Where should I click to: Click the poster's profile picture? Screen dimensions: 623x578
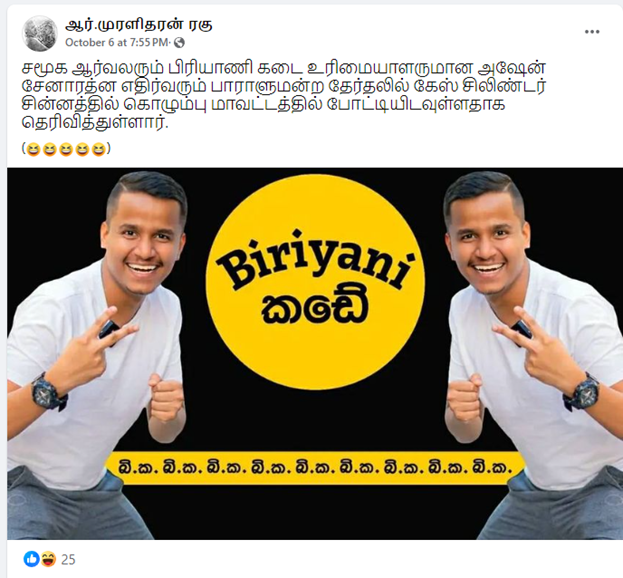pos(39,34)
